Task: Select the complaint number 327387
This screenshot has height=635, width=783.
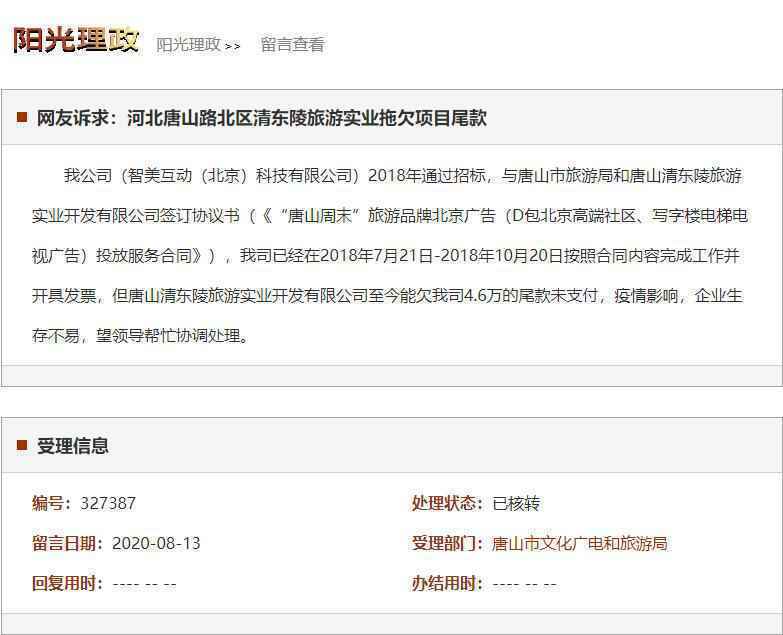Action: click(108, 503)
